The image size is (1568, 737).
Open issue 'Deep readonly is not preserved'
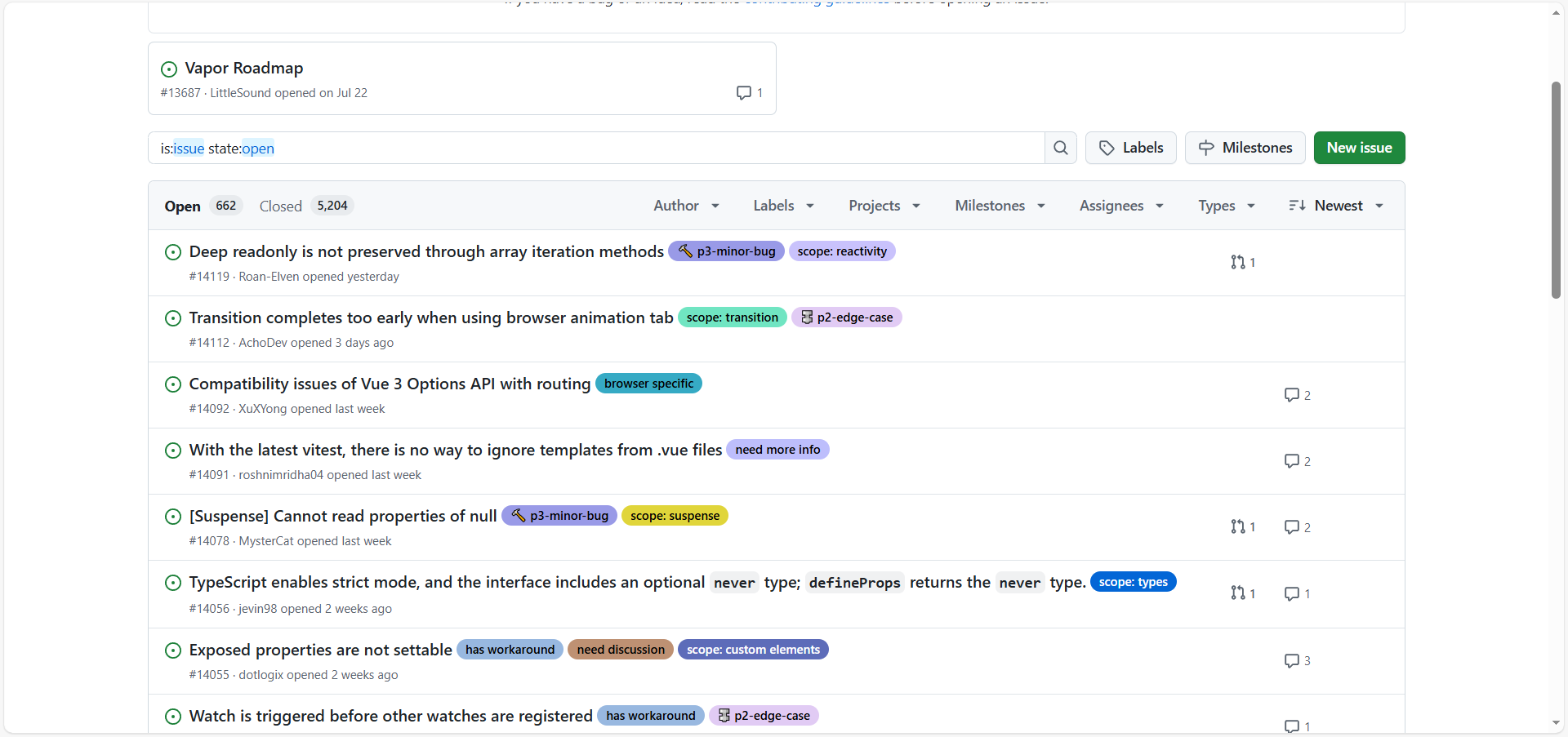(x=426, y=251)
